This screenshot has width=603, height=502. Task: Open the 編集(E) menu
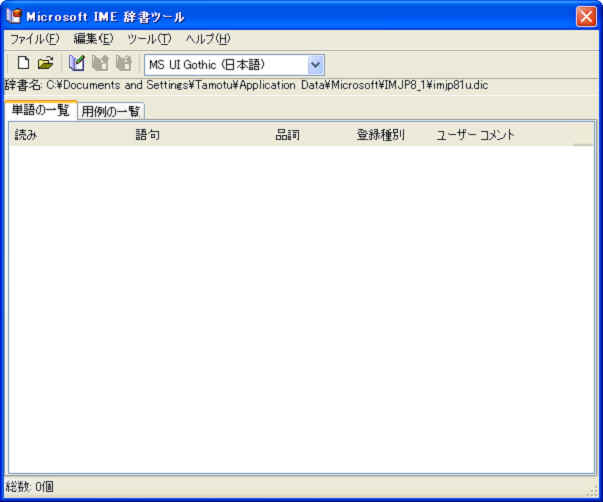[x=93, y=39]
